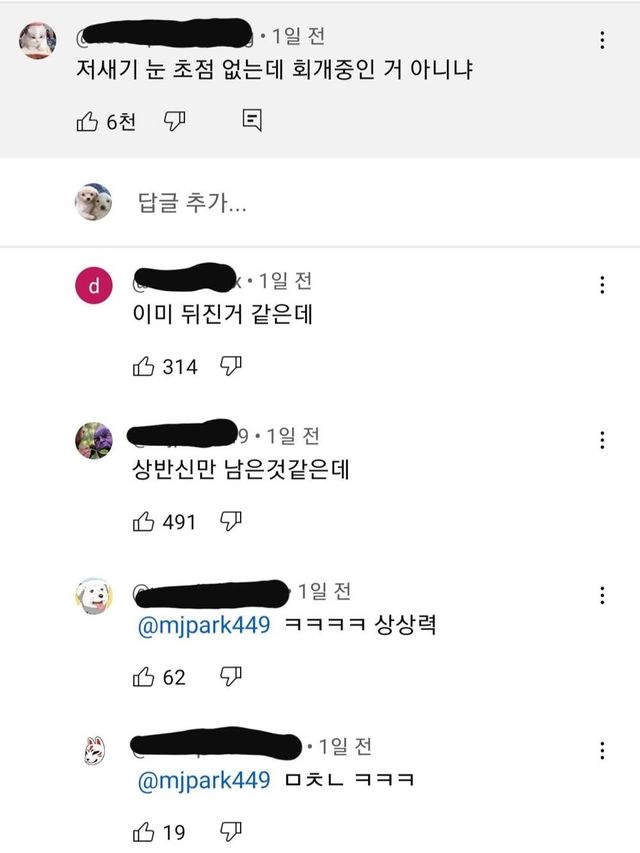Open @mjpark449 mention in 상상력 reply
The width and height of the screenshot is (640, 853).
pyautogui.click(x=204, y=625)
